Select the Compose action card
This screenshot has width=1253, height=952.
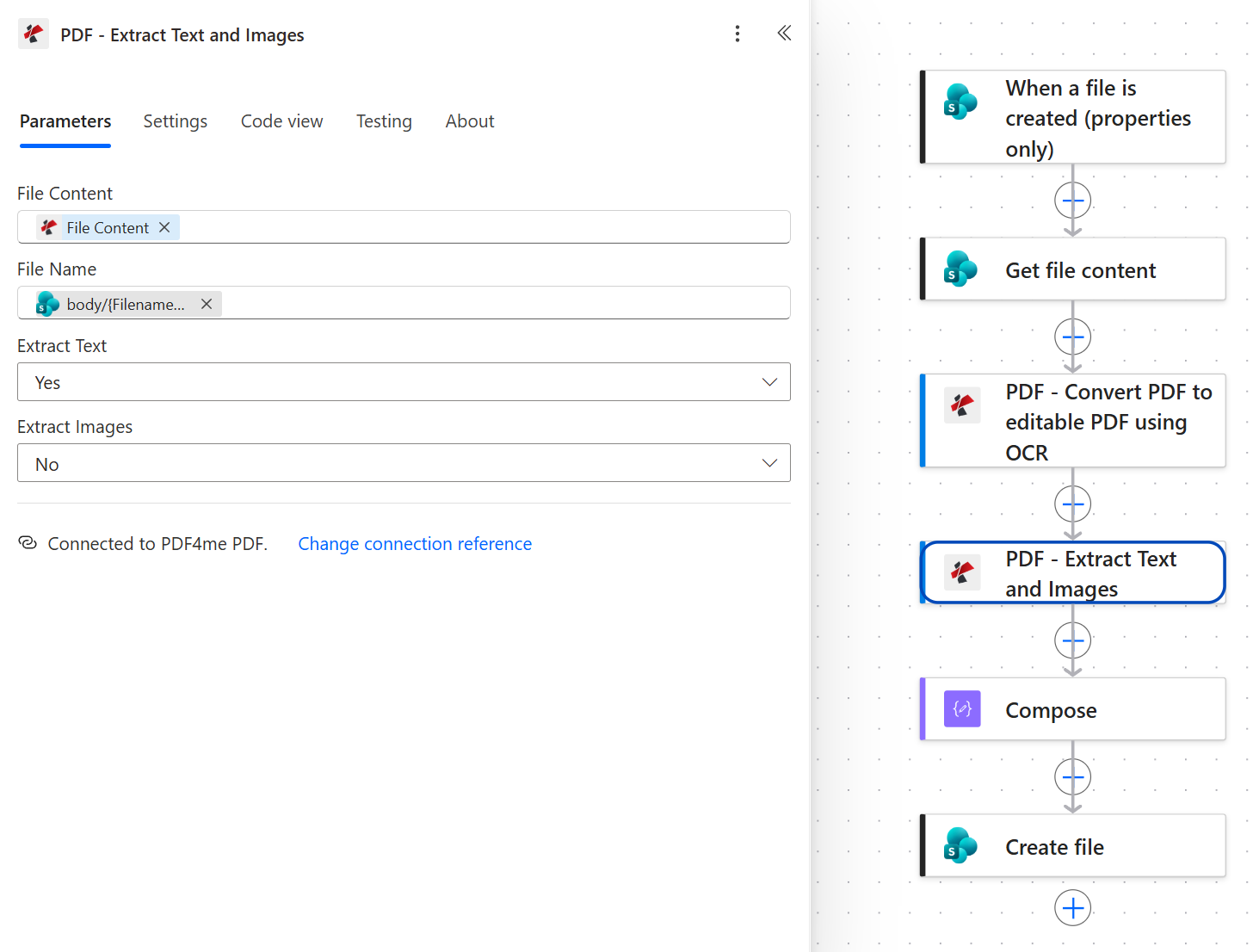(x=1072, y=709)
